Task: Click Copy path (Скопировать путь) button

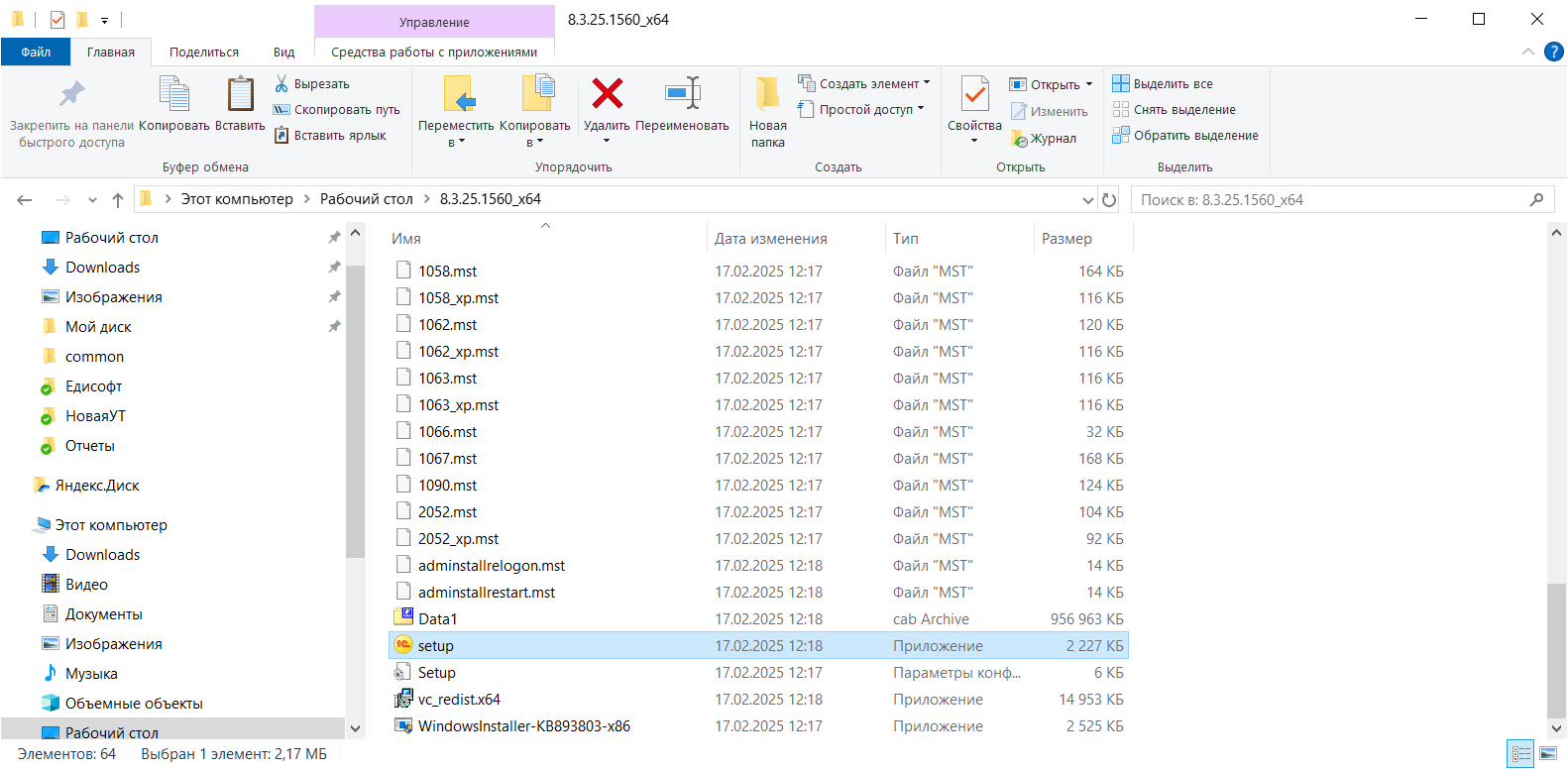Action: (337, 110)
